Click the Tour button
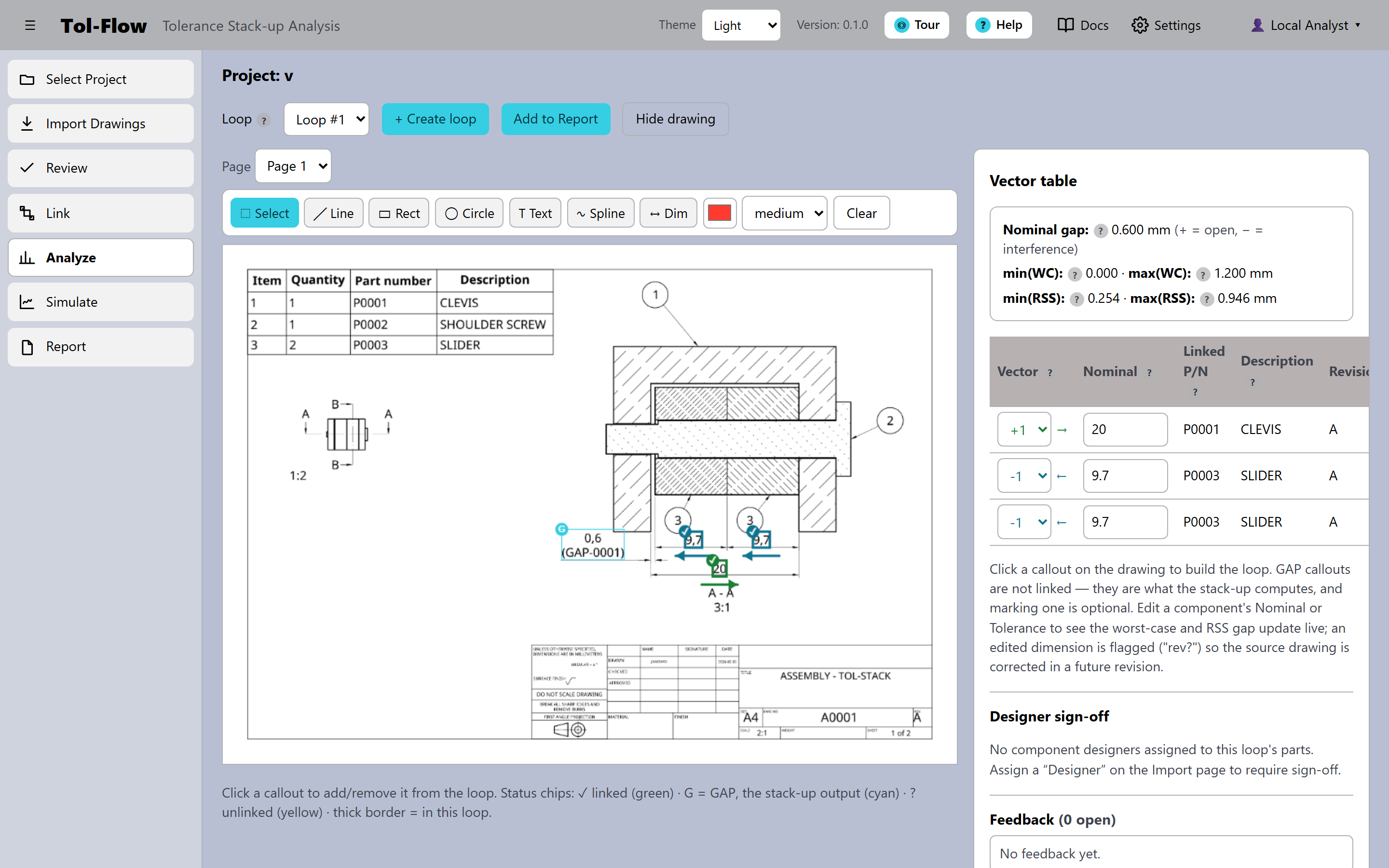 point(916,25)
